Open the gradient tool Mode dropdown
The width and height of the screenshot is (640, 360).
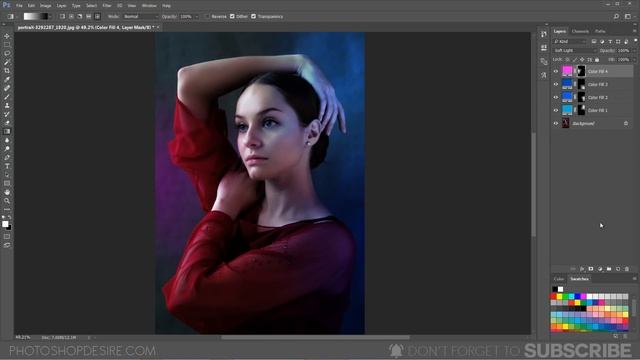pos(140,16)
